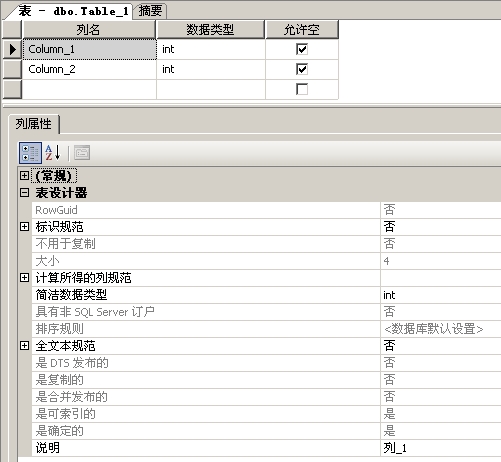501x462 pixels.
Task: Click the 否 value of RowGuid
Action: coord(389,210)
